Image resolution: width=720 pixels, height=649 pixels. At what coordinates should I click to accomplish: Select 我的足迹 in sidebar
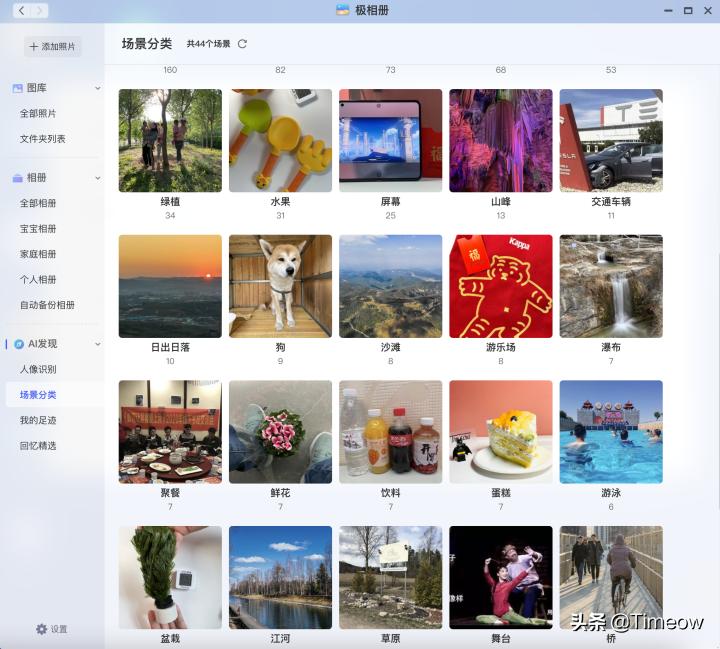pos(38,420)
